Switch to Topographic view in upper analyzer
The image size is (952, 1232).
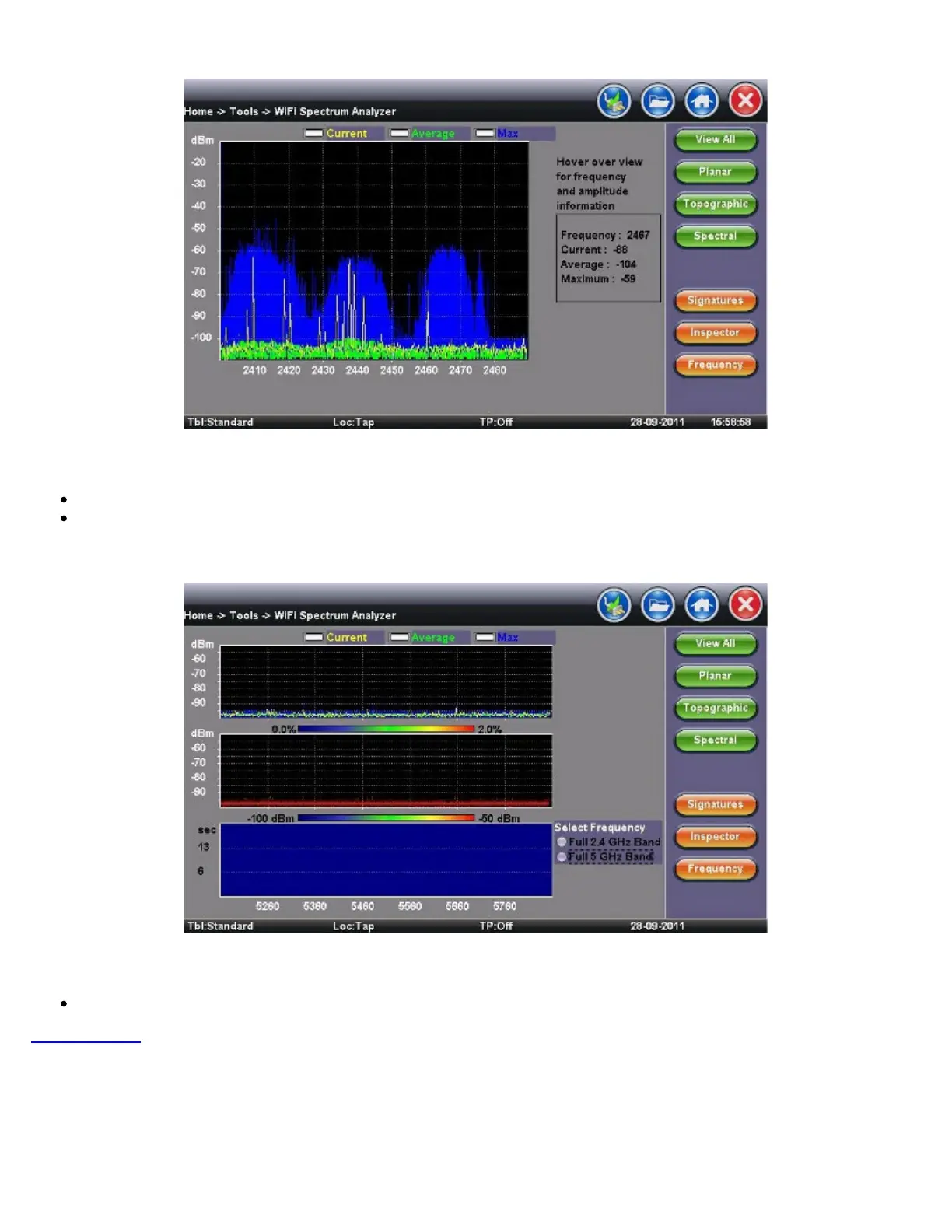(x=715, y=205)
